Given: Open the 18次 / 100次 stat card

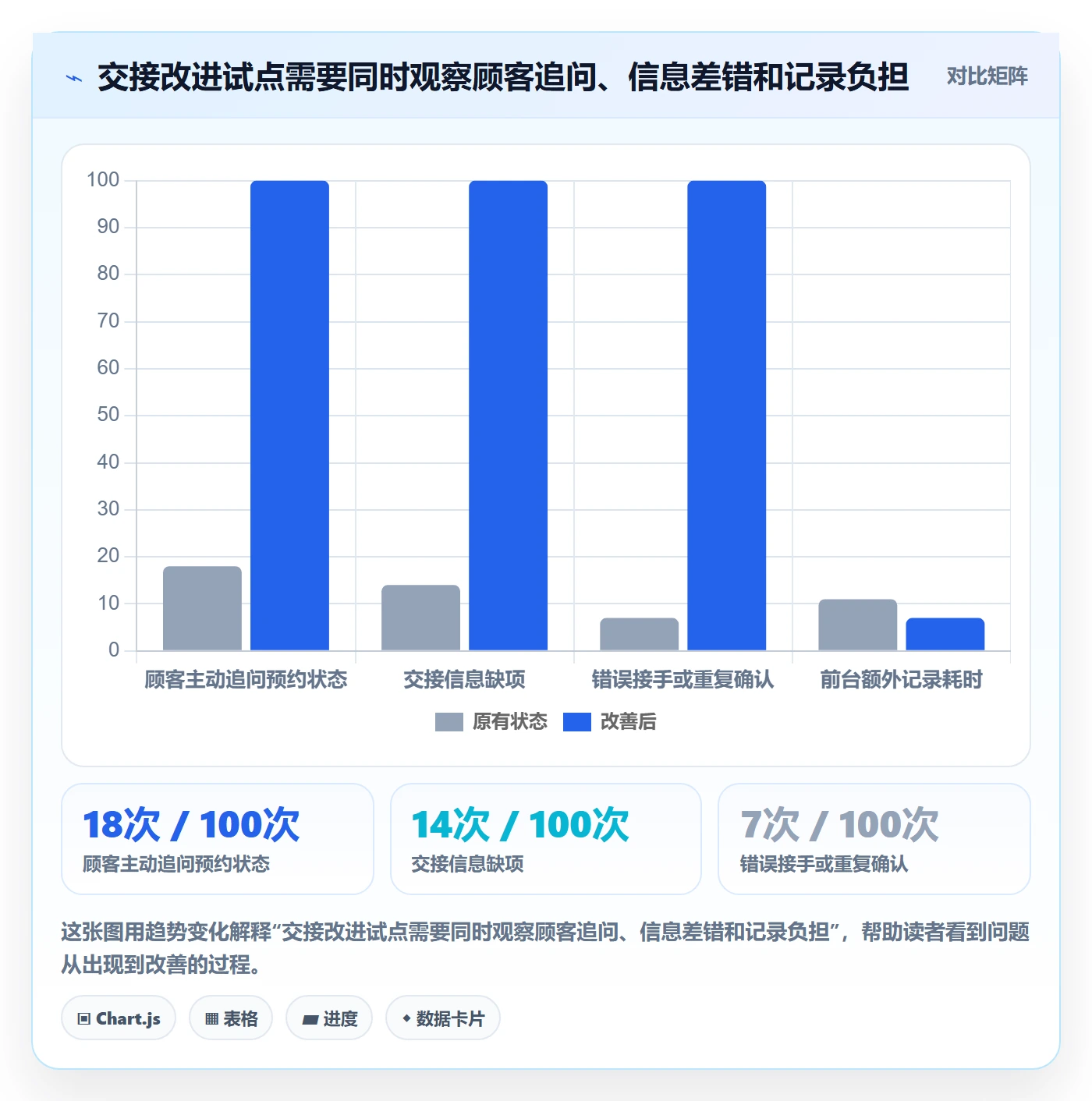Looking at the screenshot, I should tap(218, 838).
